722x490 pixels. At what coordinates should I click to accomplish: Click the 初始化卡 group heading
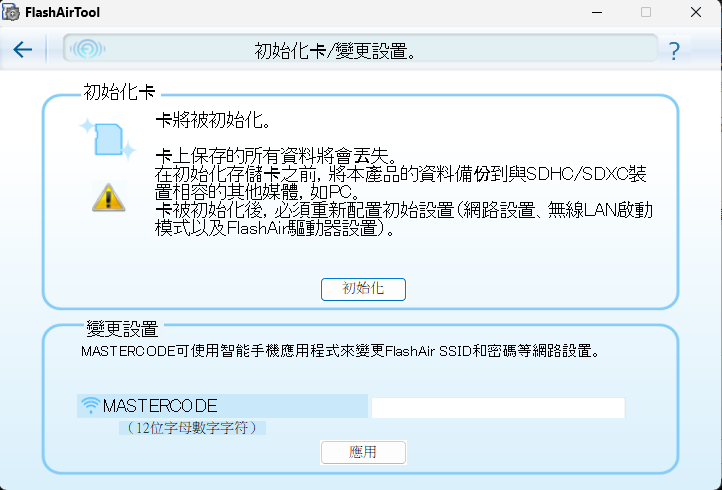coord(119,93)
